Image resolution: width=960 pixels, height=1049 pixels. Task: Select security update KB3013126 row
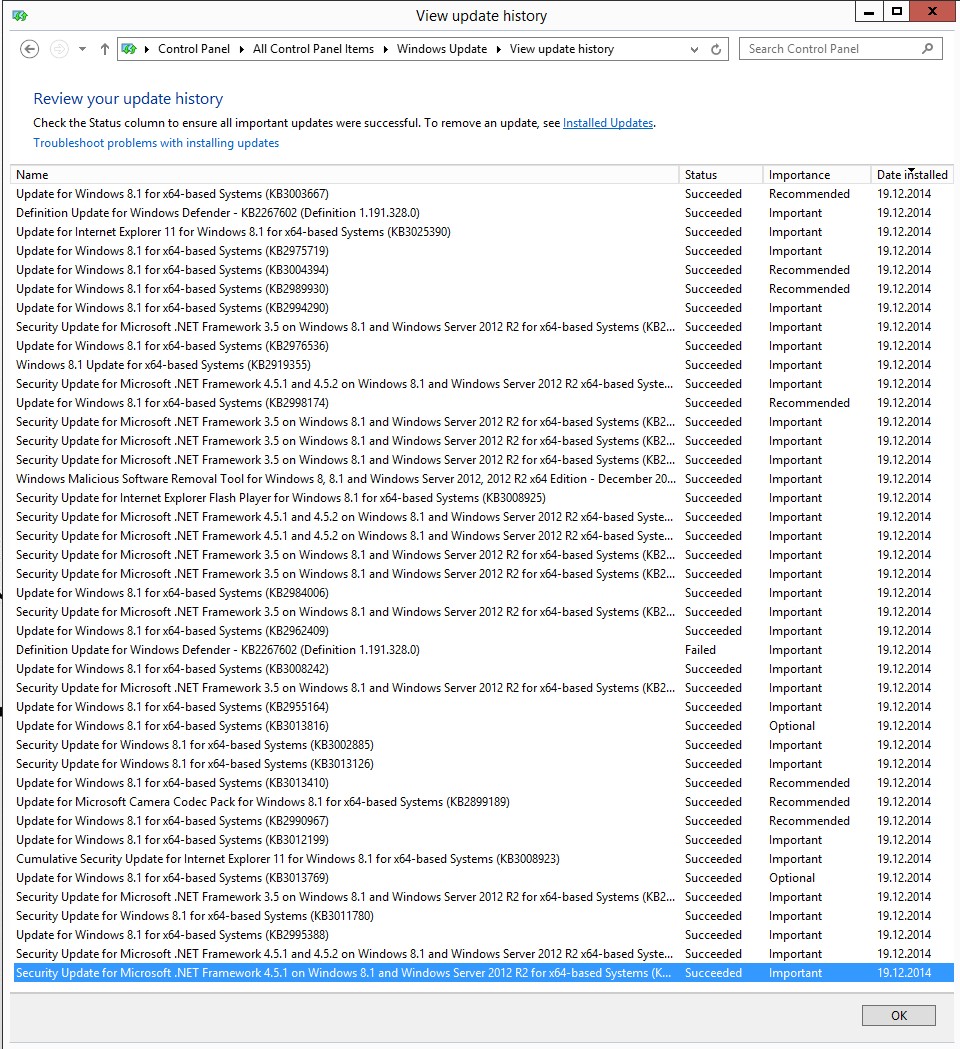(x=483, y=764)
